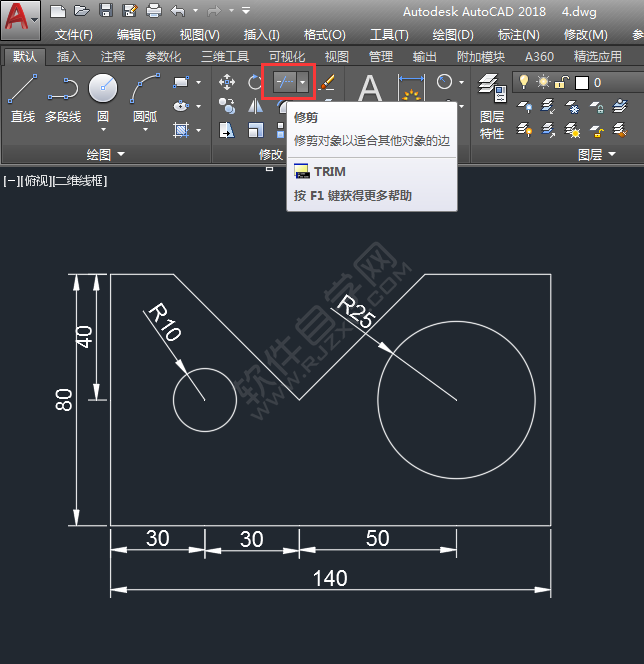
Task: Open the Trim/Extend dropdown arrow
Action: 303,82
